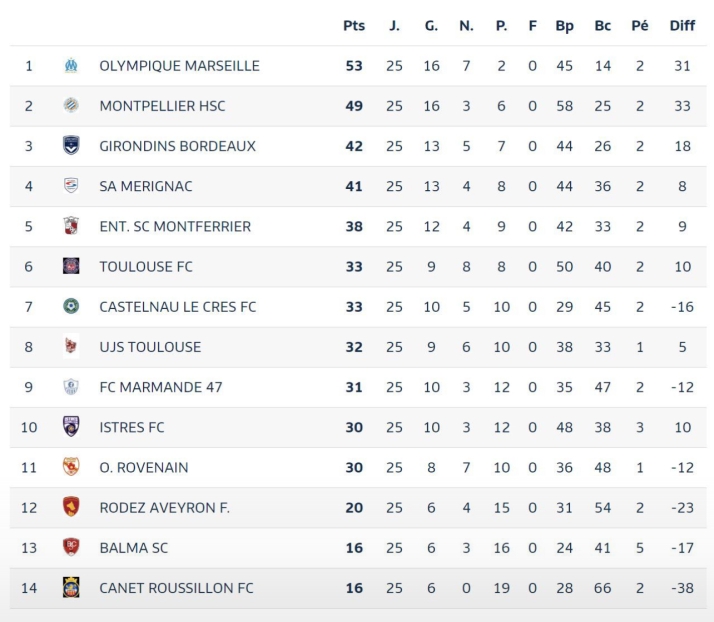Click the Girondins Bordeaux club logo
Viewport: 714px width, 622px height.
pyautogui.click(x=71, y=146)
